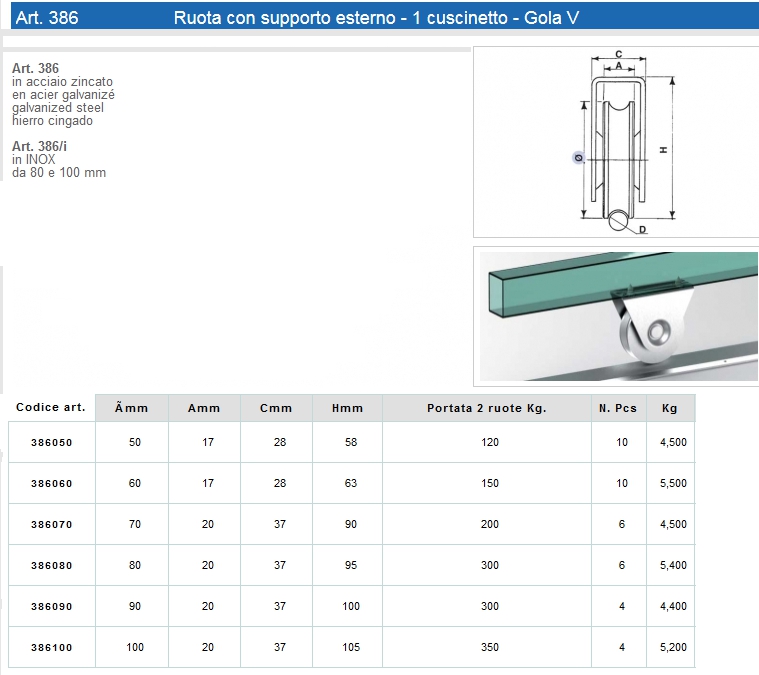Select product code 386050
Image resolution: width=759 pixels, height=675 pixels.
[x=52, y=442]
